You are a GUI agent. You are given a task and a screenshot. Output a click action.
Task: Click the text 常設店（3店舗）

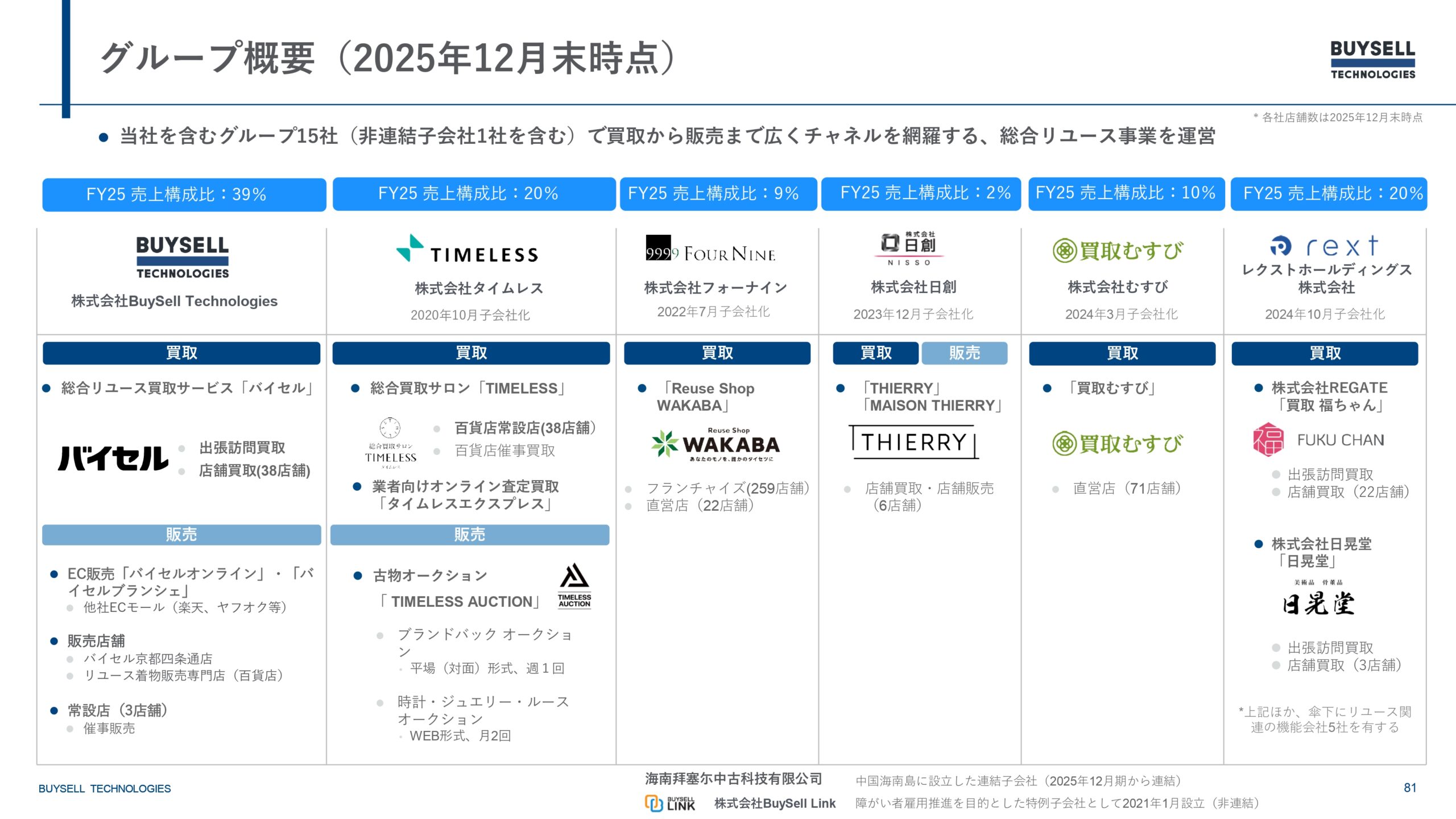click(118, 710)
